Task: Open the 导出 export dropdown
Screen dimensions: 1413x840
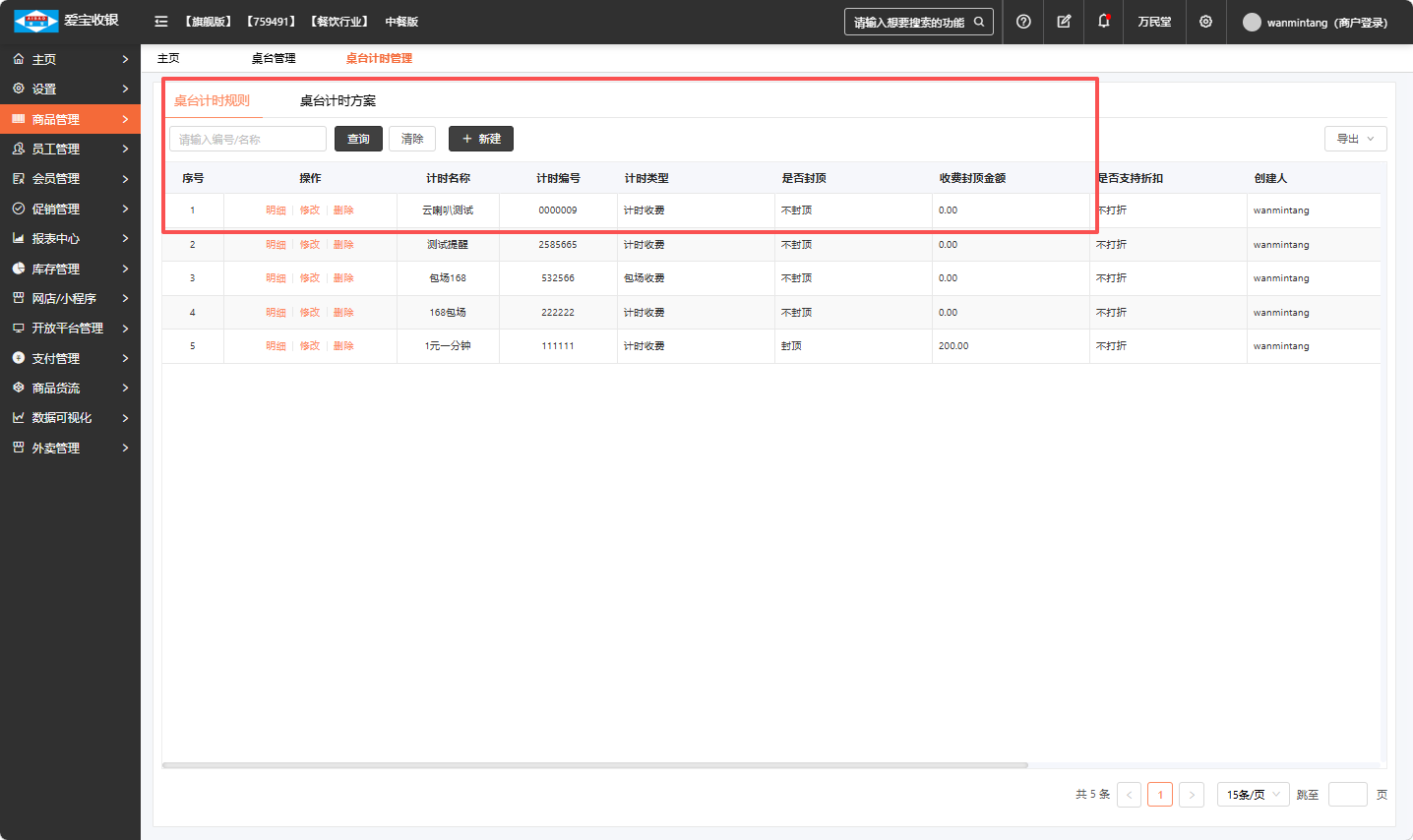Action: 1355,139
